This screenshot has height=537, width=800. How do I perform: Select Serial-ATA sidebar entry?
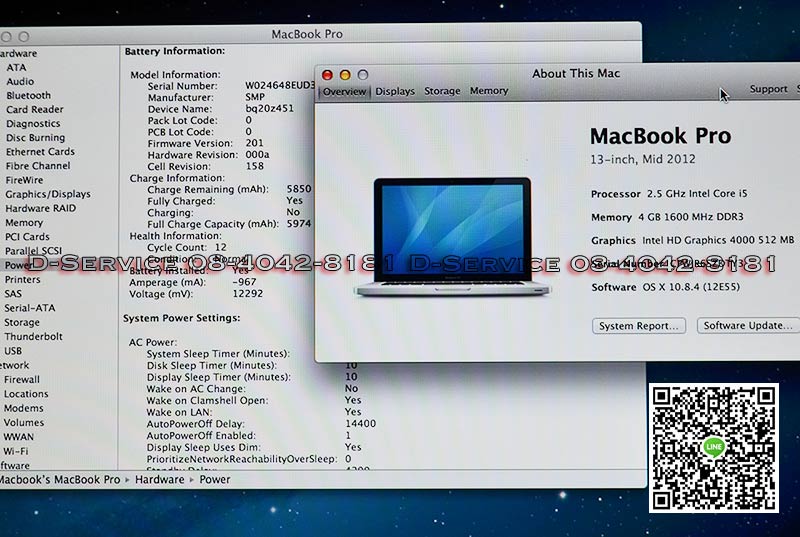click(30, 308)
